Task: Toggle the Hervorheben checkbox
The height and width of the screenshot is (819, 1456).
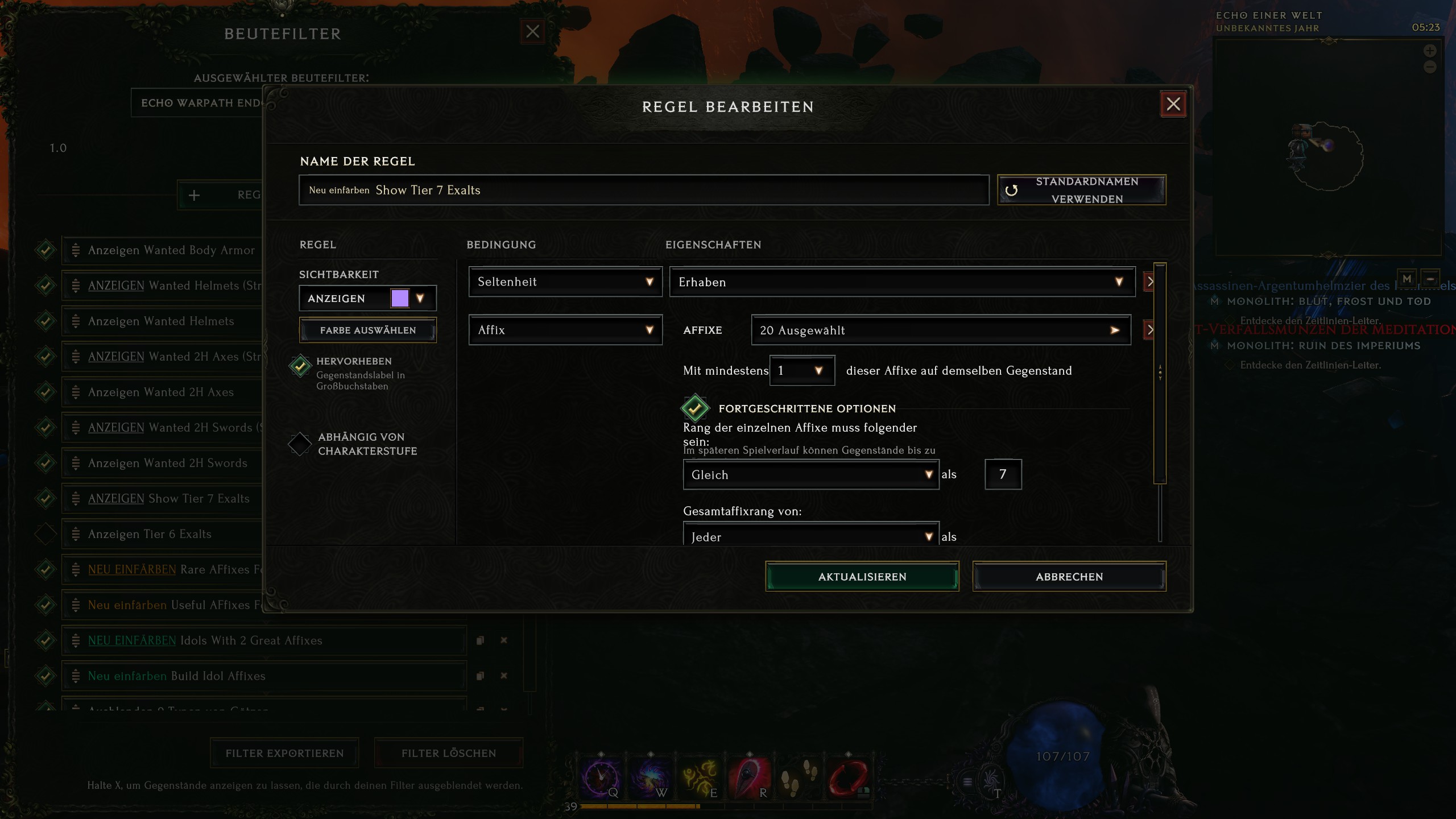Action: click(x=300, y=366)
